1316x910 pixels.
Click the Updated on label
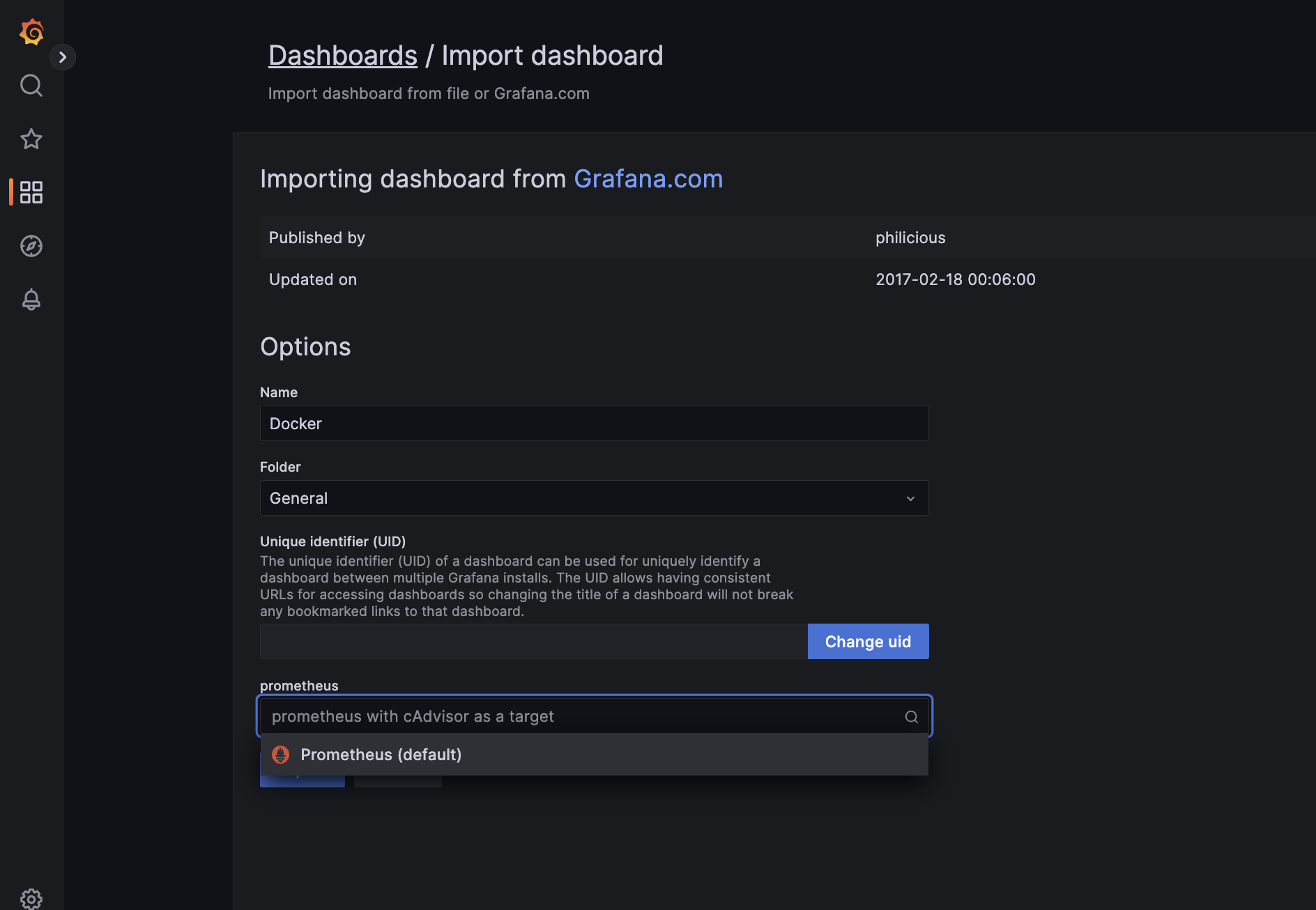pos(313,279)
